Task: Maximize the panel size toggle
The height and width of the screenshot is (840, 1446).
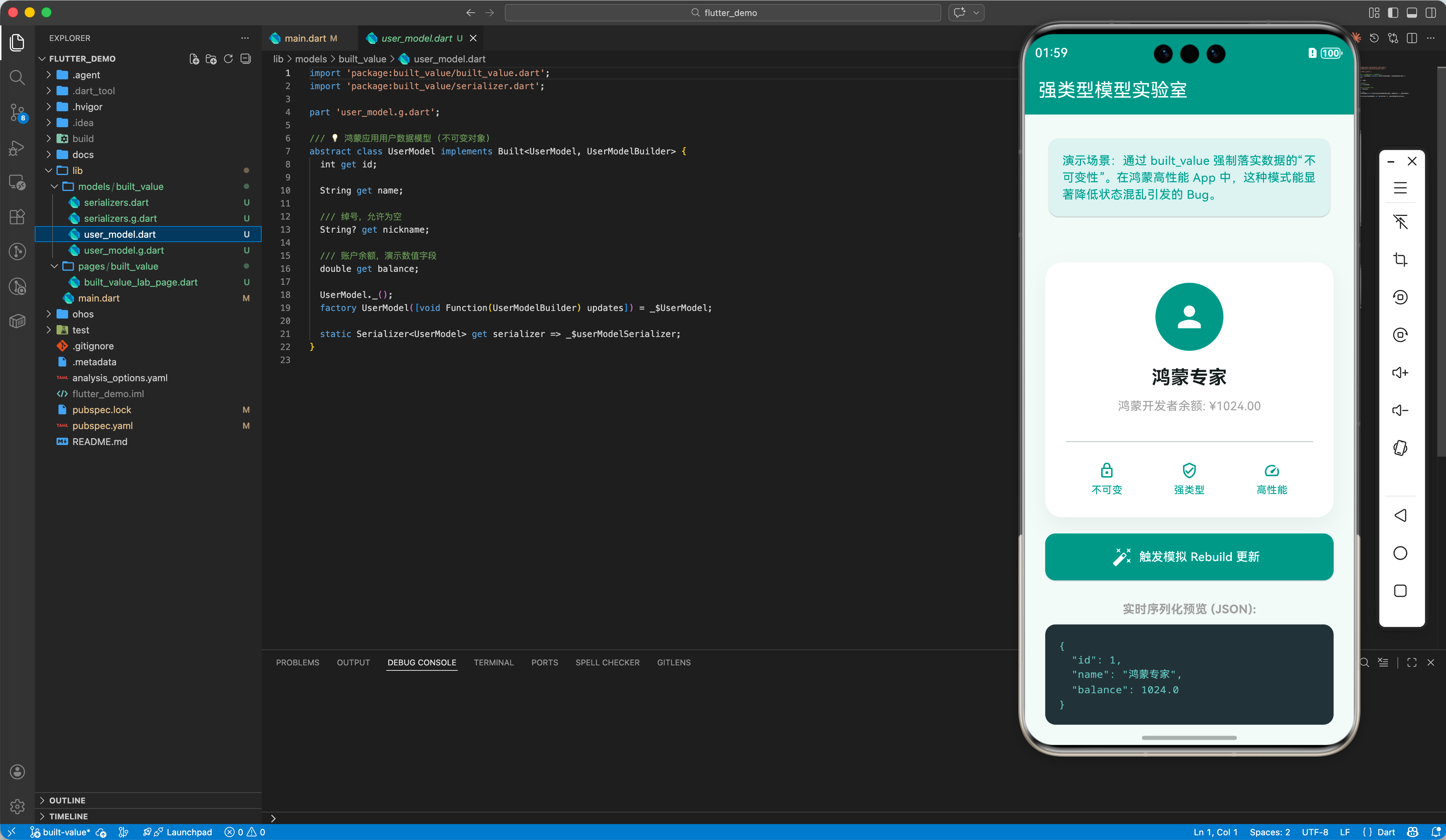Action: pyautogui.click(x=1412, y=662)
